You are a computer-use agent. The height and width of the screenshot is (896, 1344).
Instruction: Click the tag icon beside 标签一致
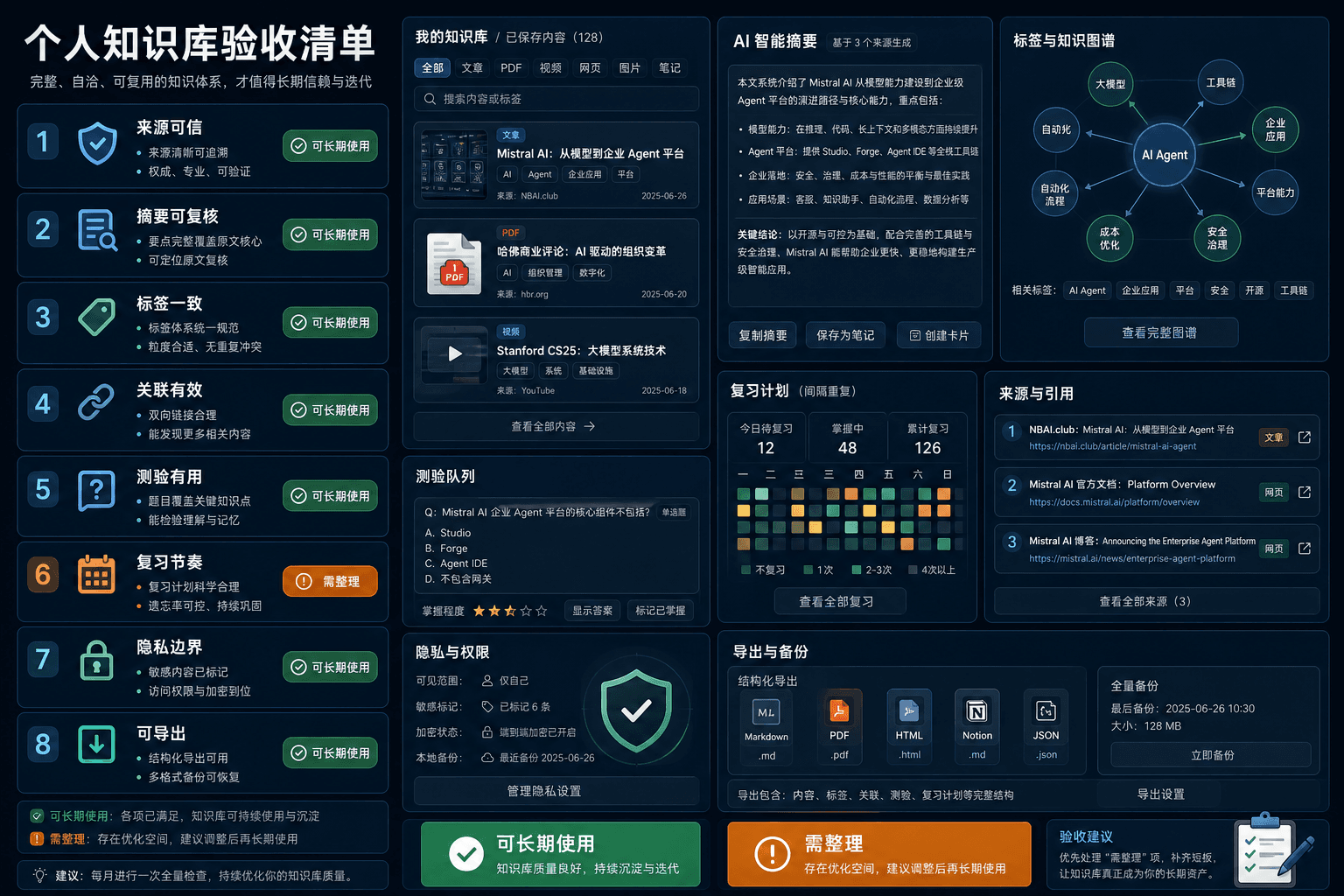pyautogui.click(x=97, y=317)
